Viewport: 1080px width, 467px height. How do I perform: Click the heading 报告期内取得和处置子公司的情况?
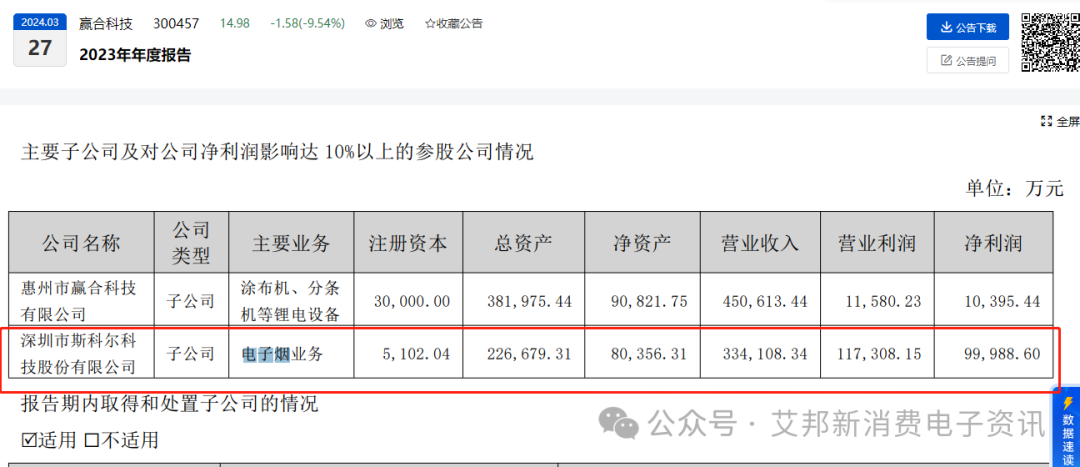[169, 404]
